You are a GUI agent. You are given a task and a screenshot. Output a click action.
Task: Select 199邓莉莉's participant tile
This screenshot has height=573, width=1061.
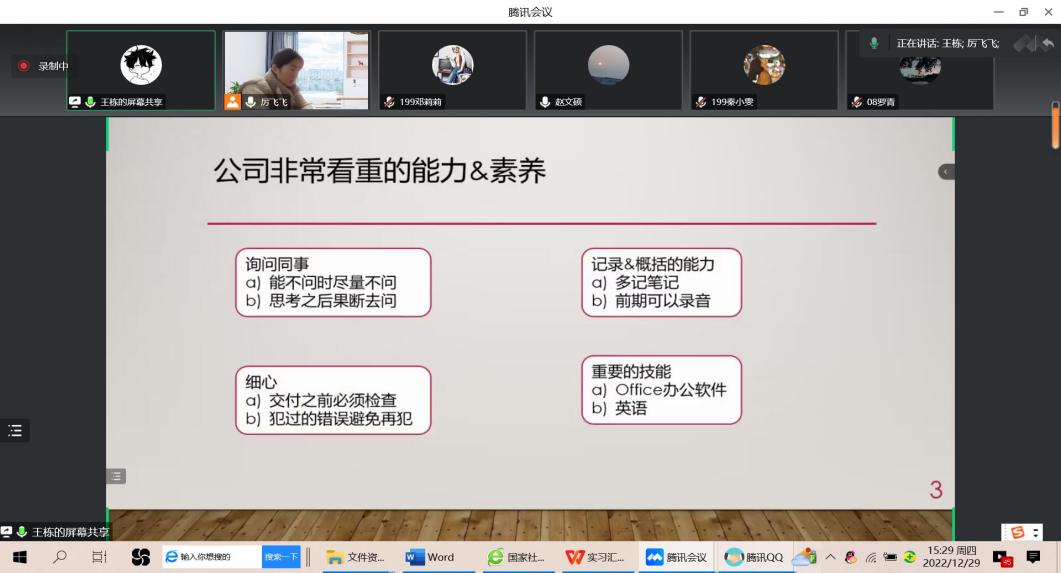coord(452,69)
